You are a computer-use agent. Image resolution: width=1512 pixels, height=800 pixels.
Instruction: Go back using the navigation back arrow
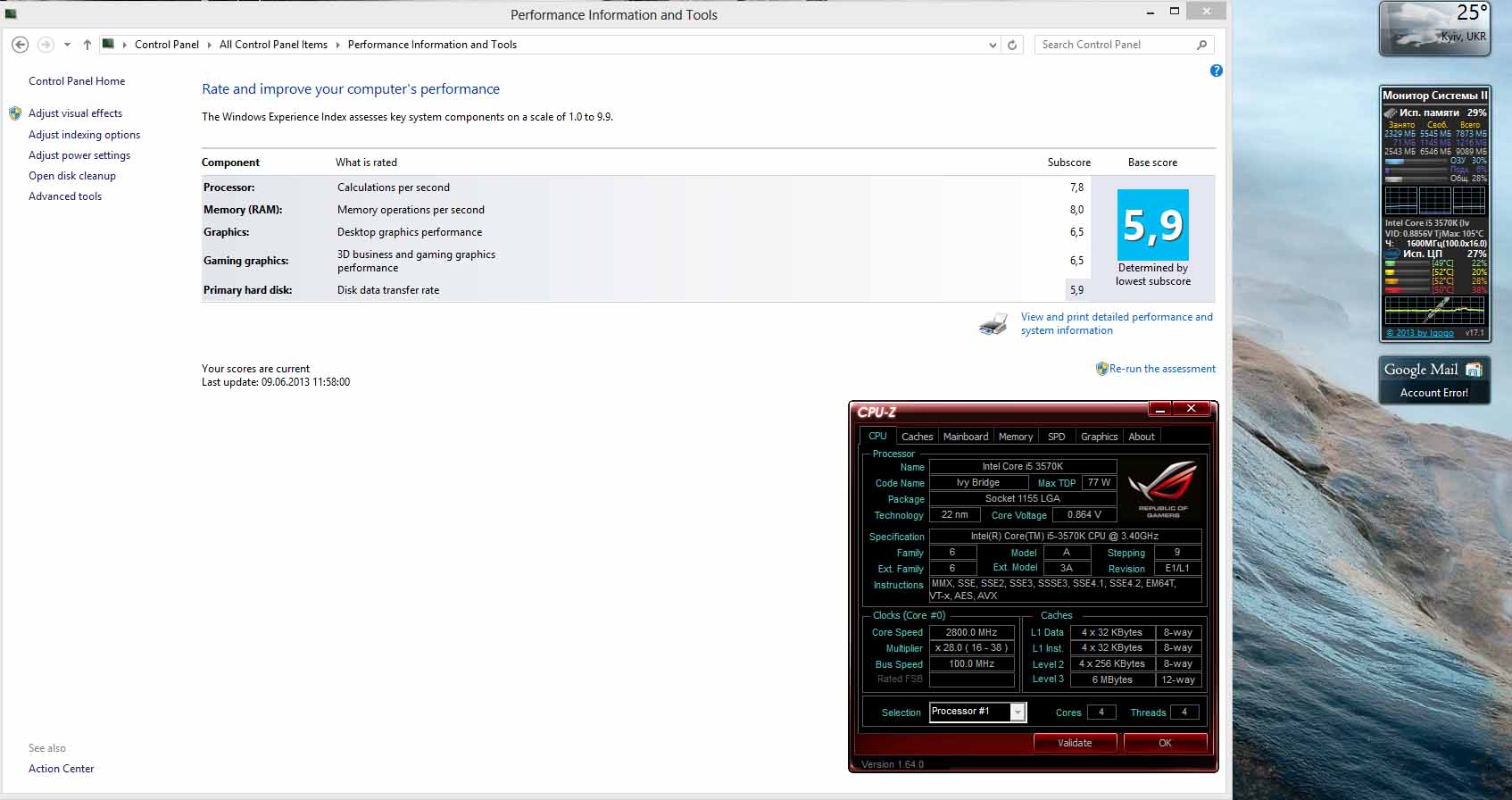pyautogui.click(x=20, y=45)
